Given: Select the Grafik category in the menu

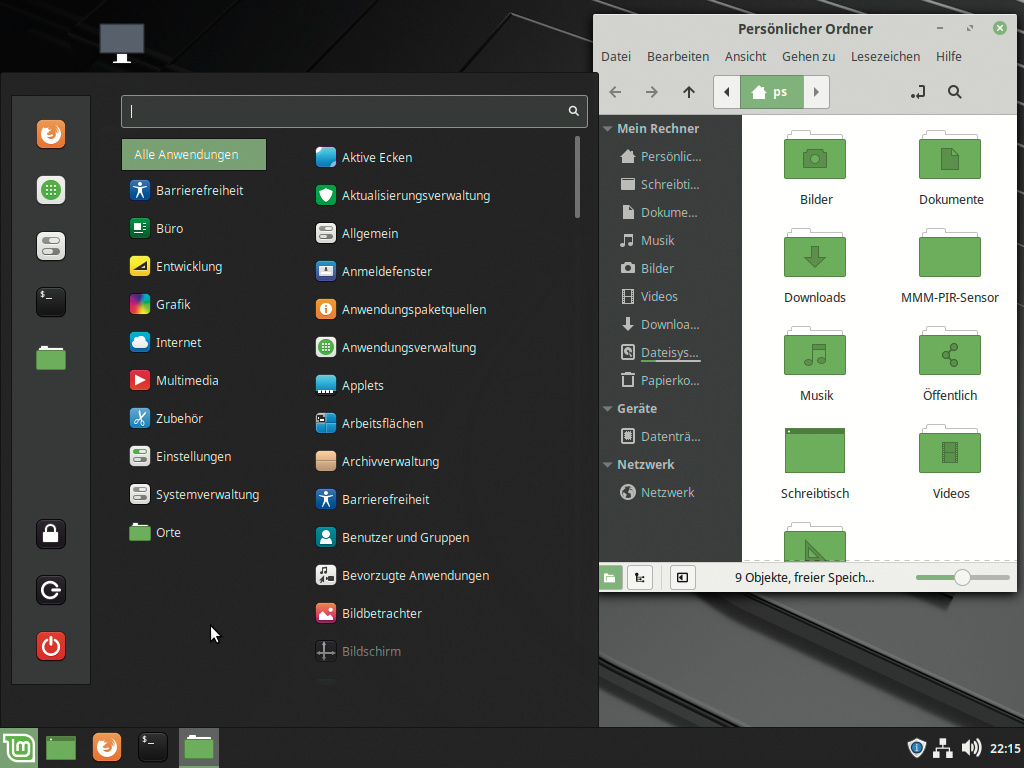Looking at the screenshot, I should click(173, 305).
